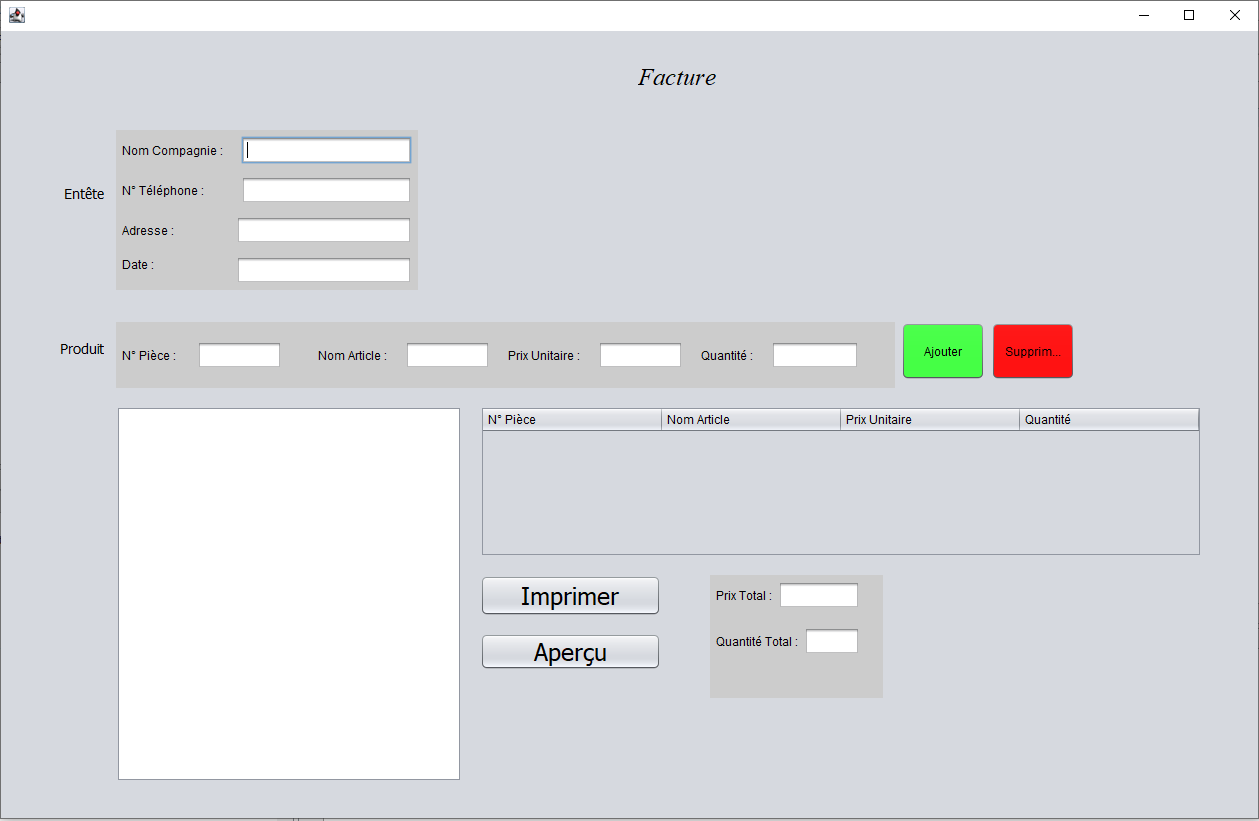The width and height of the screenshot is (1259, 821).
Task: Select the Adresse text field
Action: click(x=324, y=230)
